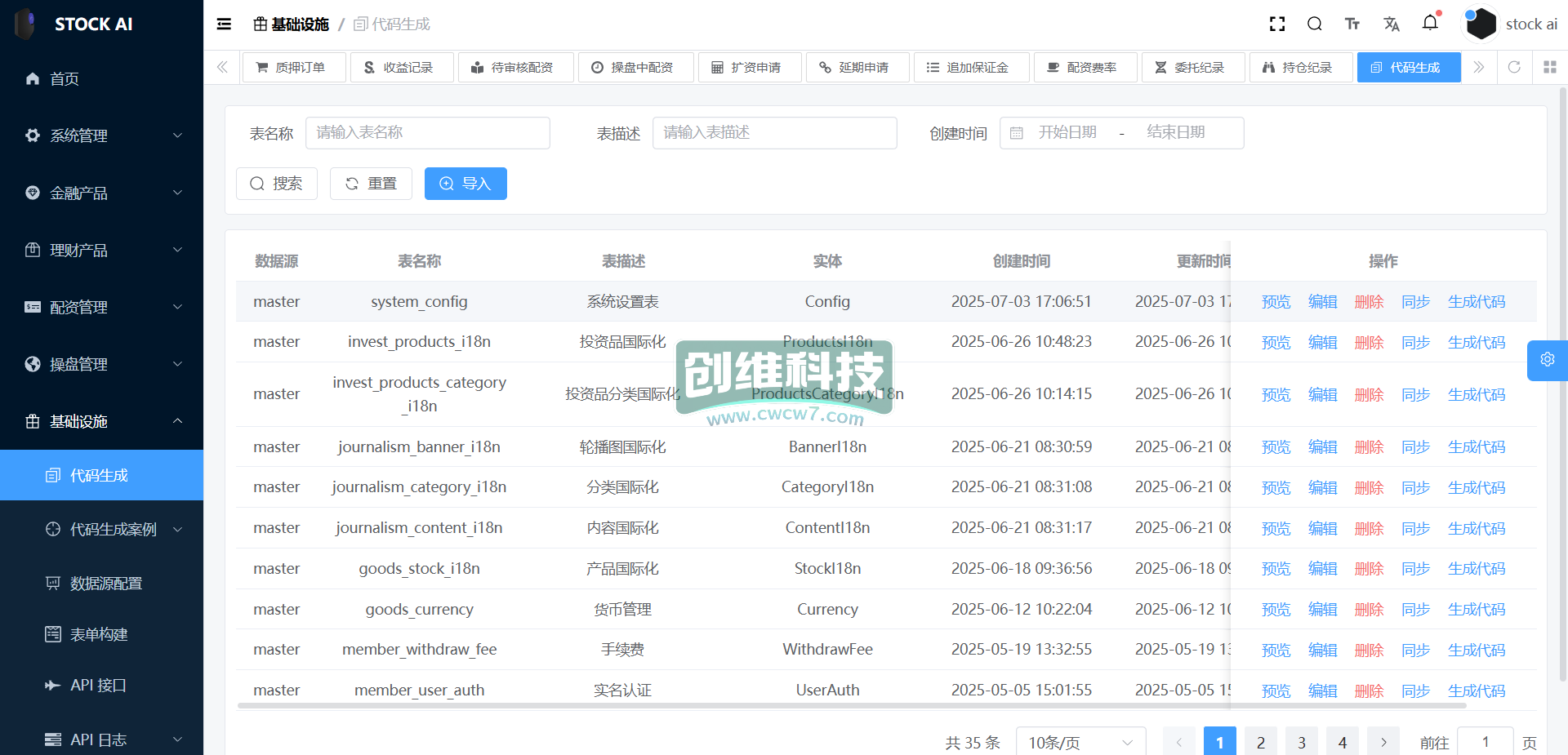Open the search magnifier in header
This screenshot has height=755, width=1568.
pyautogui.click(x=1314, y=24)
